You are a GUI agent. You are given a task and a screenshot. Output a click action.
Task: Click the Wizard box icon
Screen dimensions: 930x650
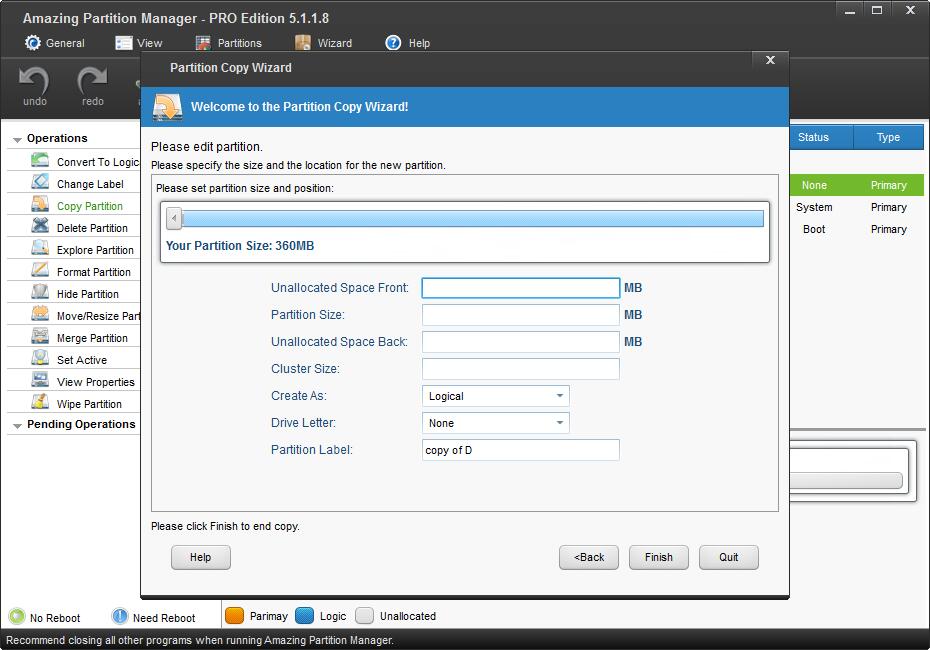pos(302,43)
